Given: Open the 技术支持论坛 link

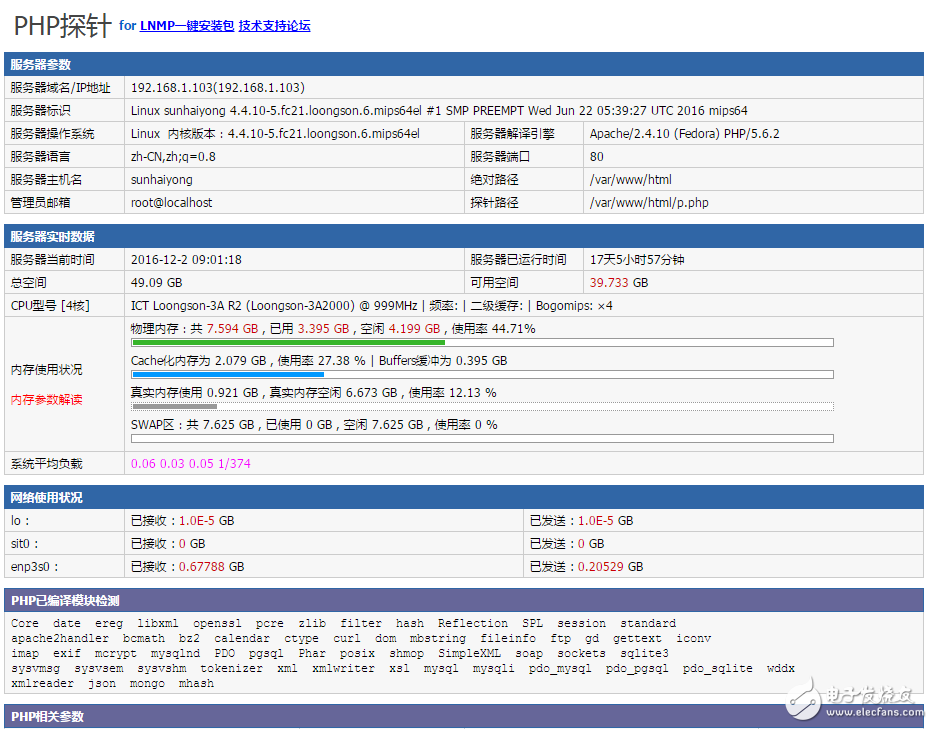Looking at the screenshot, I should (x=274, y=26).
